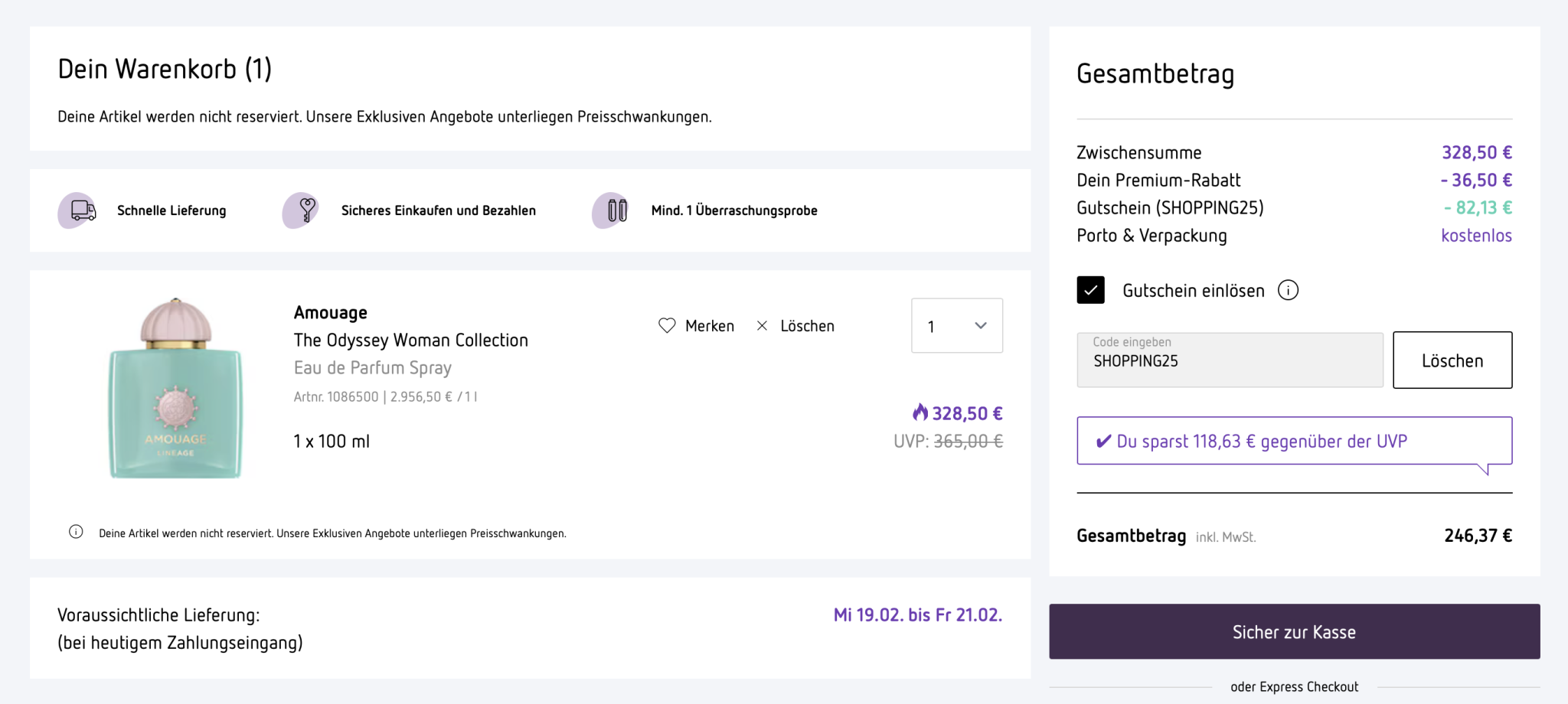1568x704 pixels.
Task: Click Mind. 1 Überraschungsprobe label
Action: coord(734,210)
